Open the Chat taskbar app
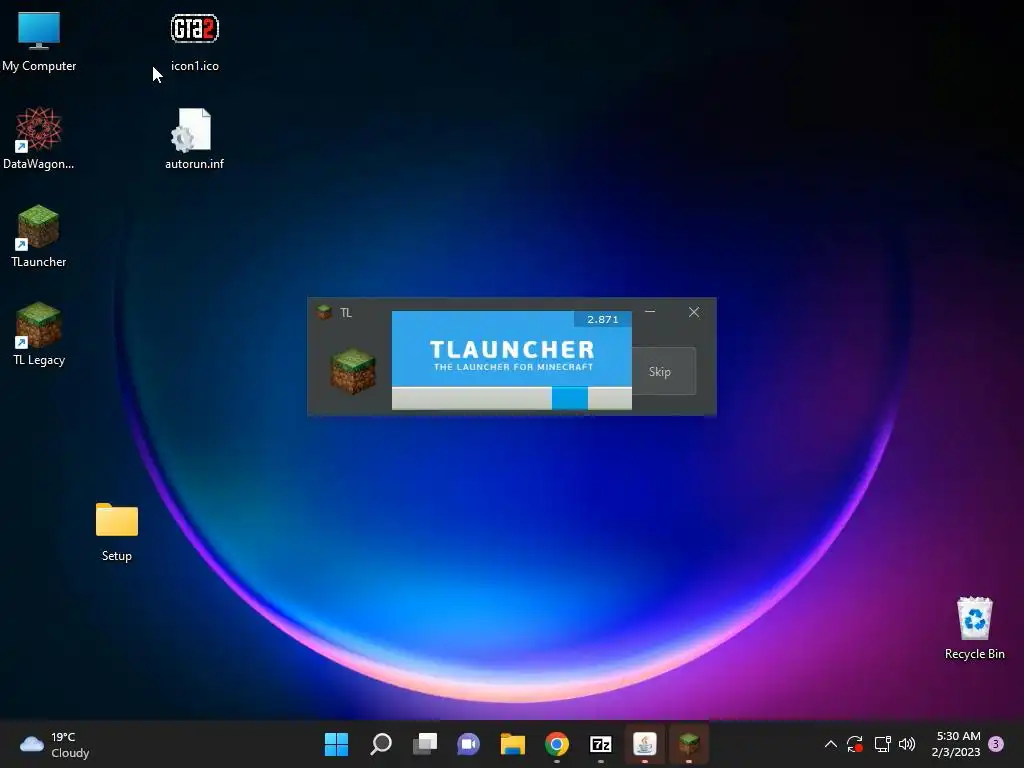The image size is (1024, 768). click(468, 744)
